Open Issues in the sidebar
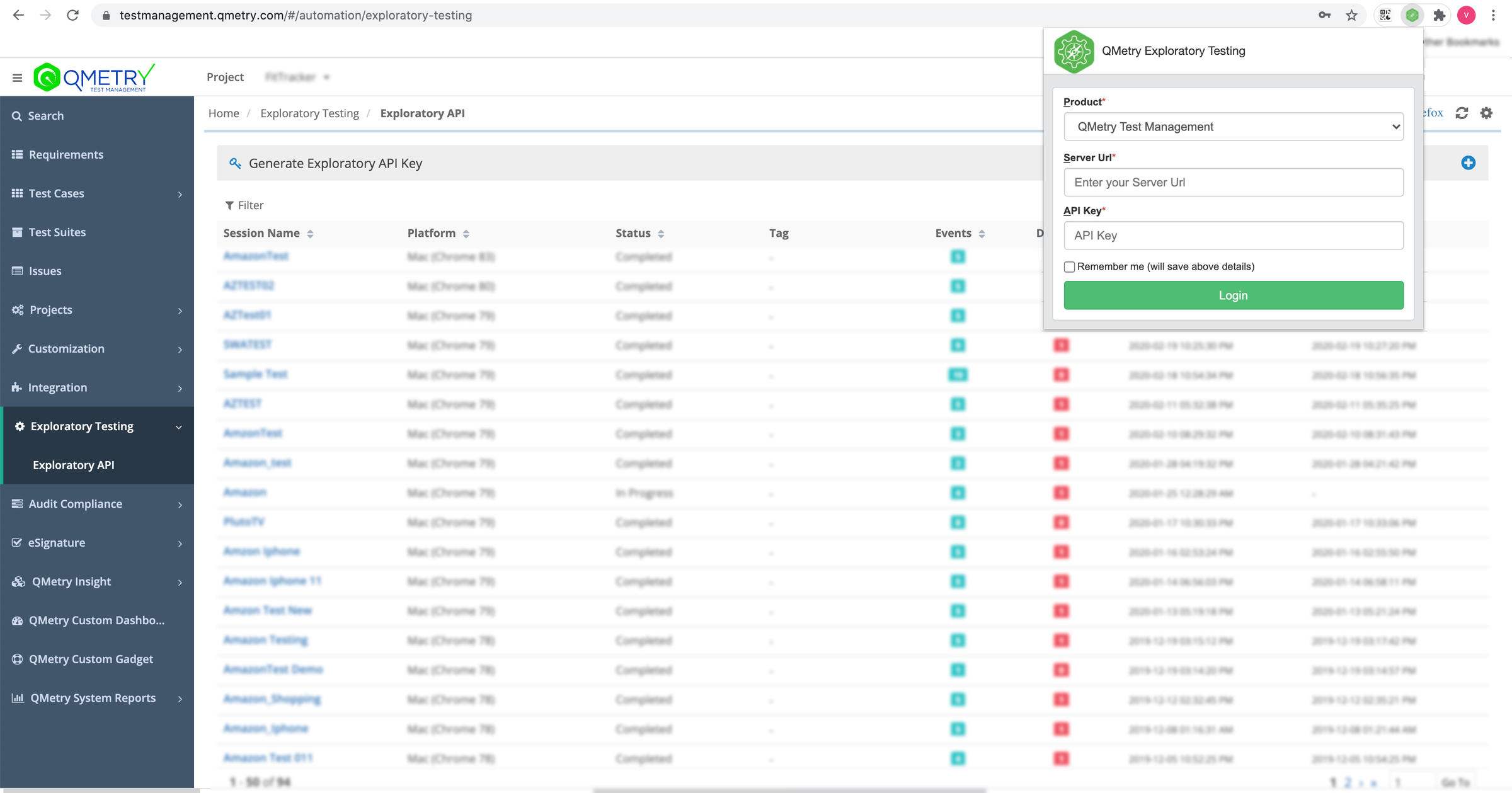 point(97,271)
